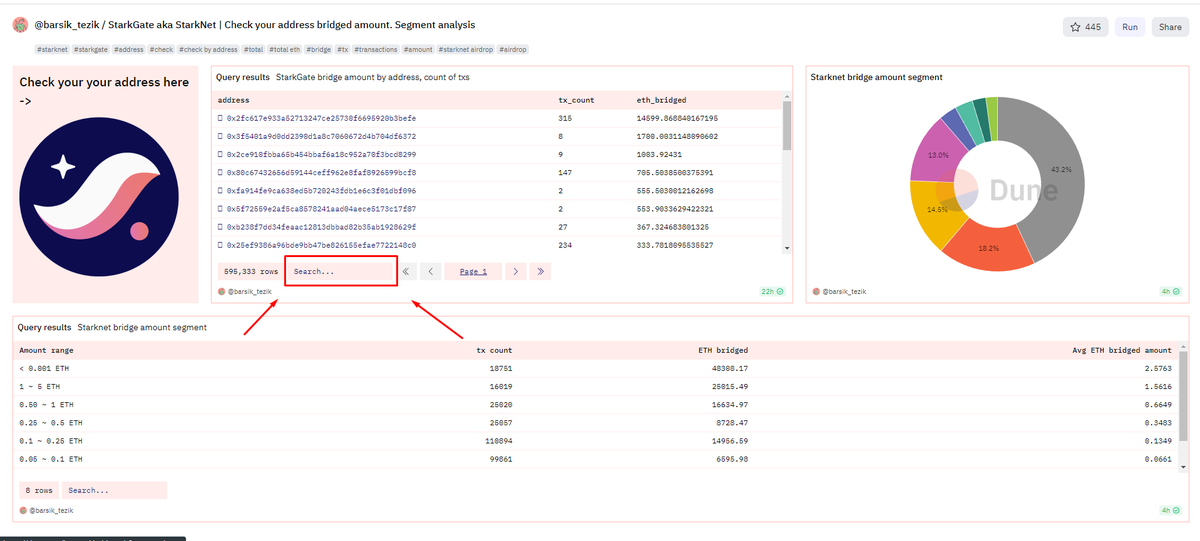Open the barsik_tezik profile avatar in the header
This screenshot has height=541, width=1200.
tap(20, 24)
